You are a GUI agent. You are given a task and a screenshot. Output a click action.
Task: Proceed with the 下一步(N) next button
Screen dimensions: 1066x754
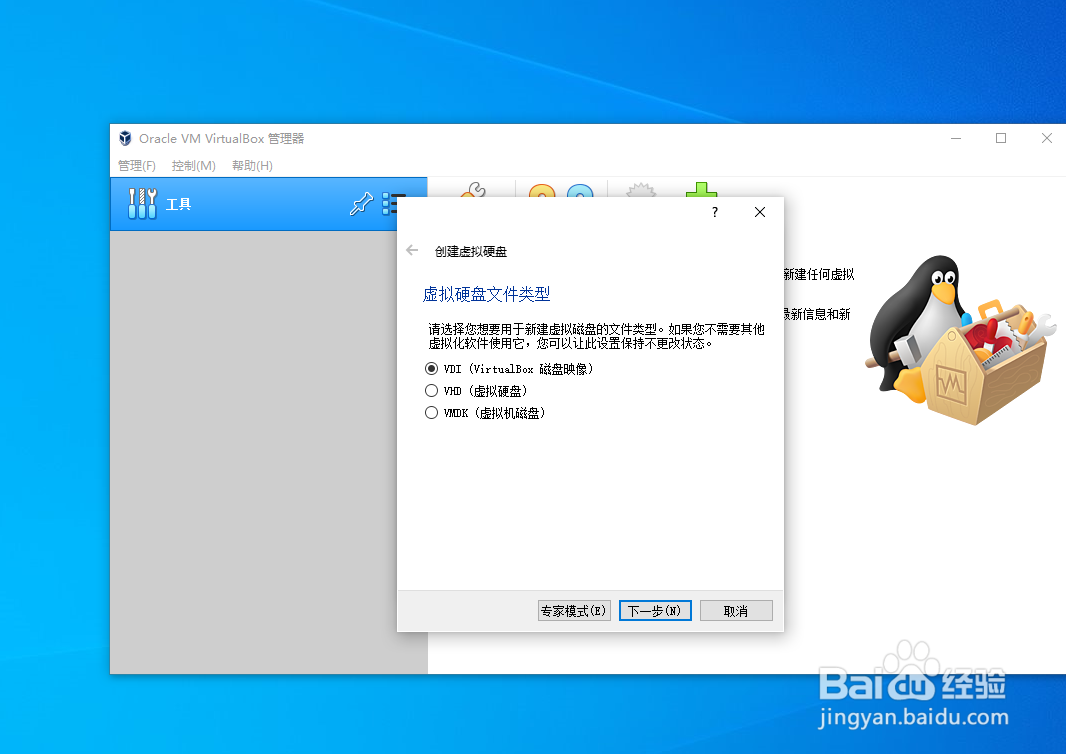click(x=655, y=611)
